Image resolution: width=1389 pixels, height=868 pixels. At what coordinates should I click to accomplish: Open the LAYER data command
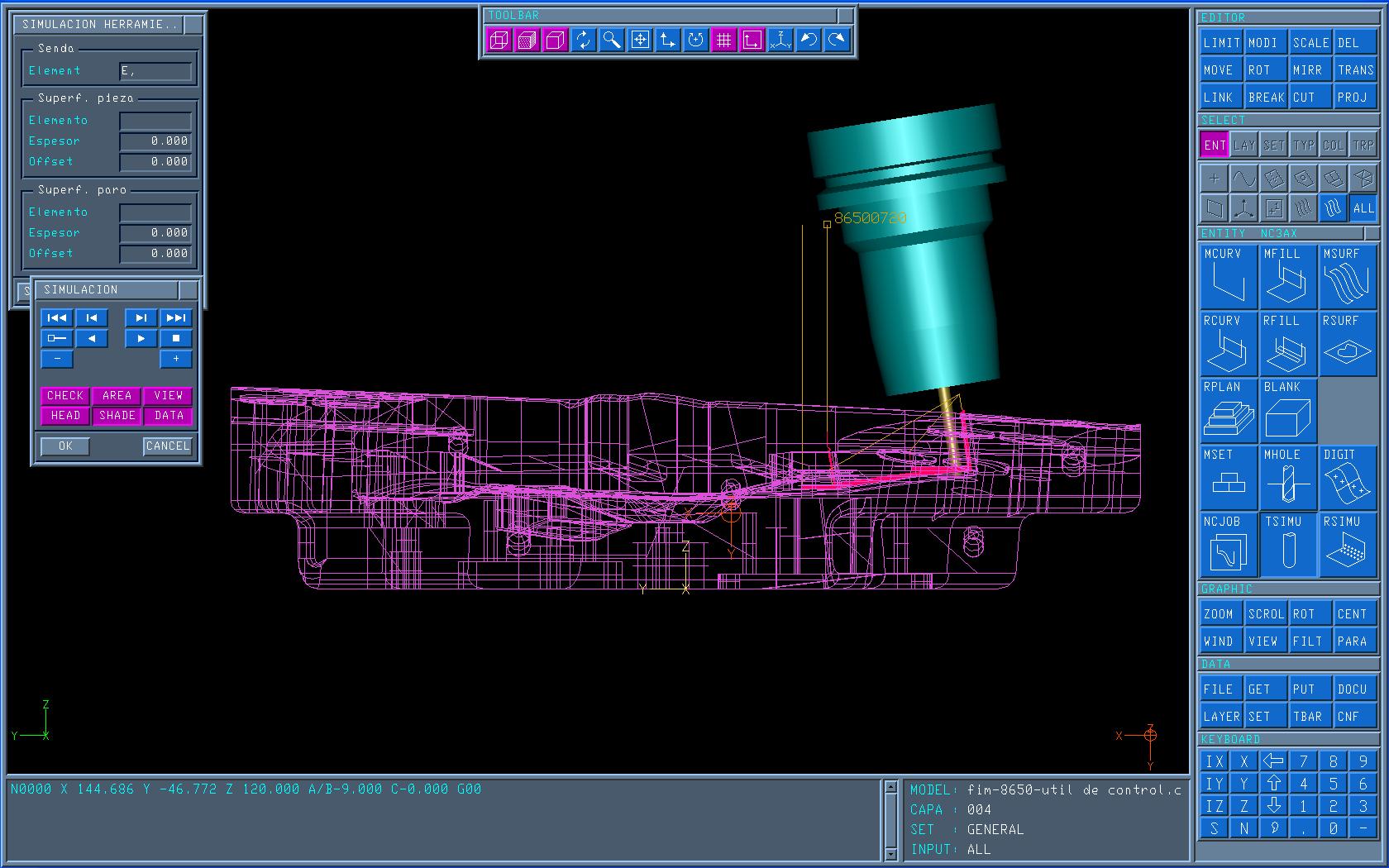[1221, 717]
